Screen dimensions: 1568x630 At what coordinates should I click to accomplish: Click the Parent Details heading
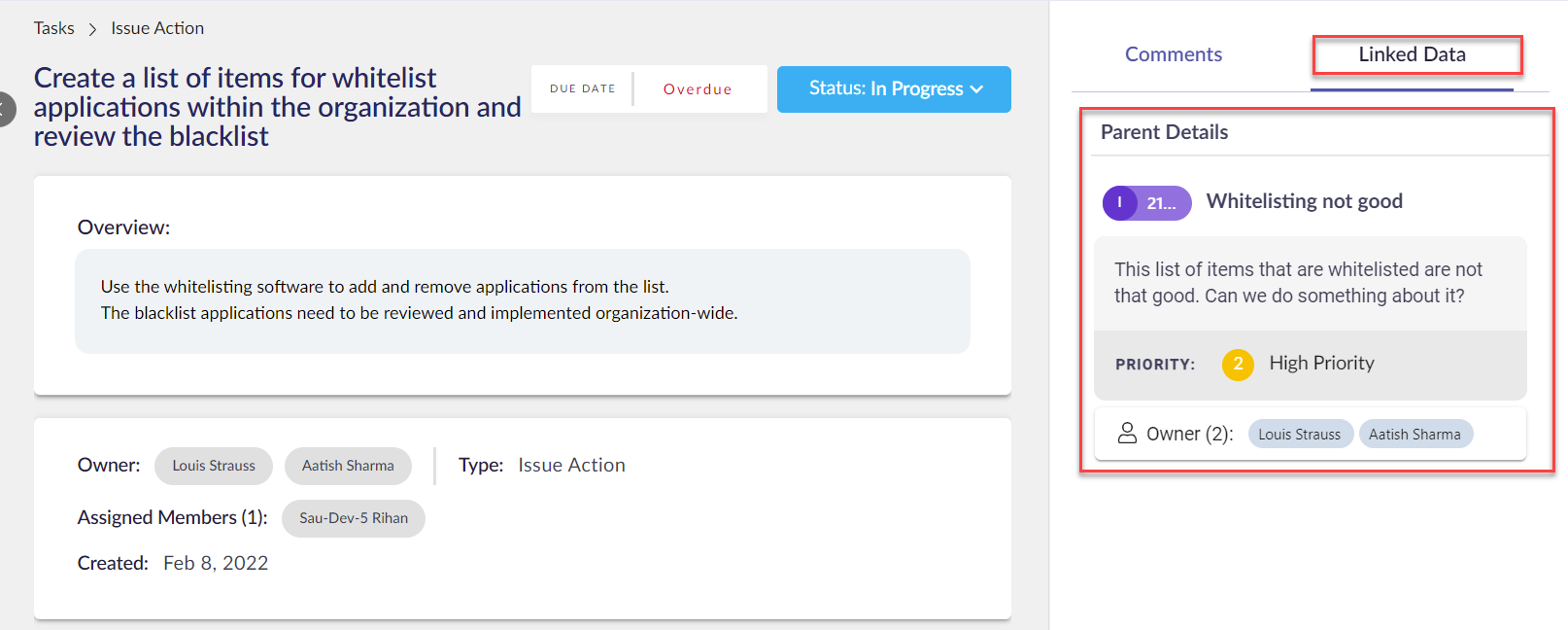(1164, 132)
